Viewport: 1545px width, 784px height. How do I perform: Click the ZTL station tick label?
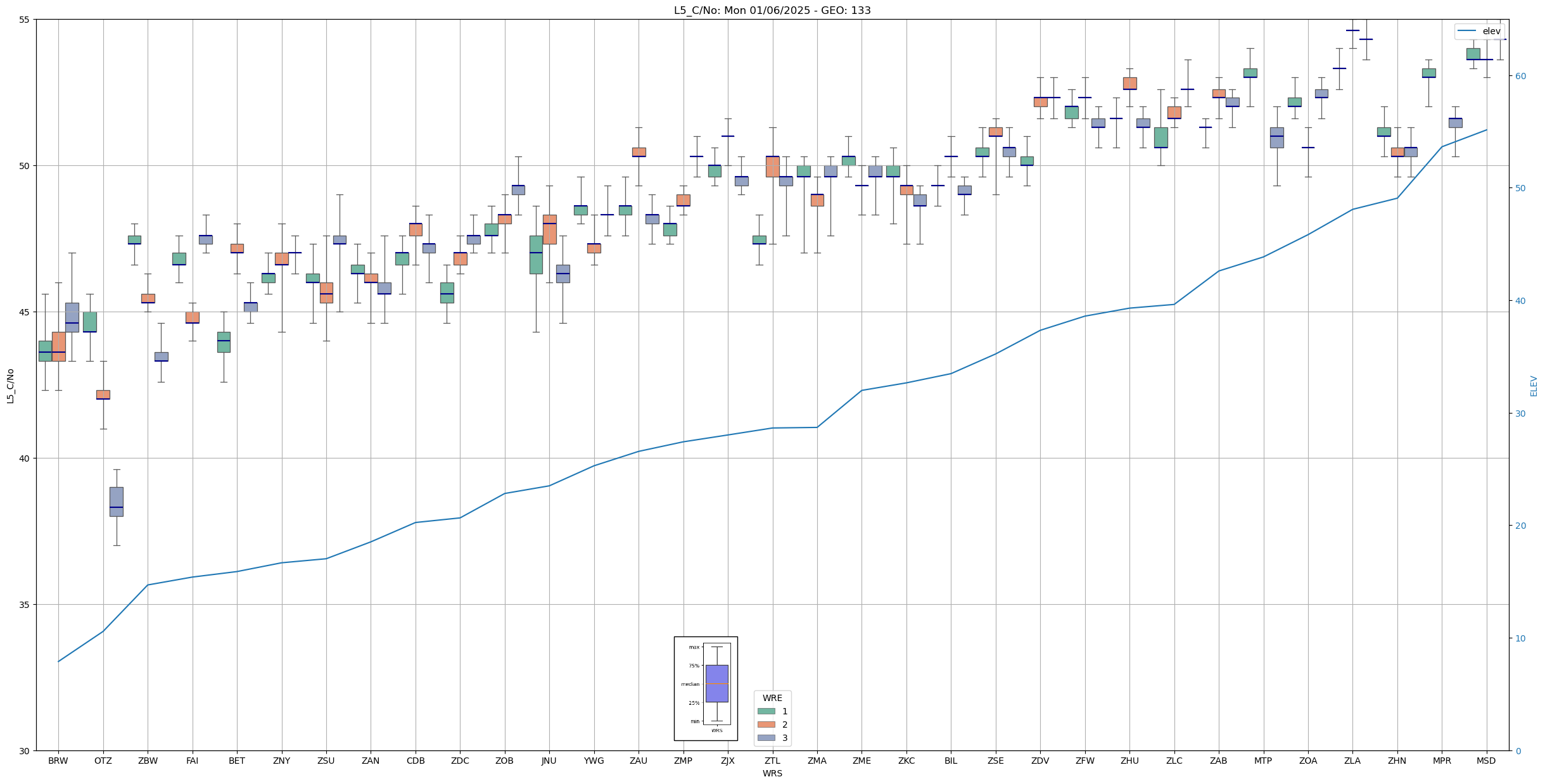tap(772, 761)
